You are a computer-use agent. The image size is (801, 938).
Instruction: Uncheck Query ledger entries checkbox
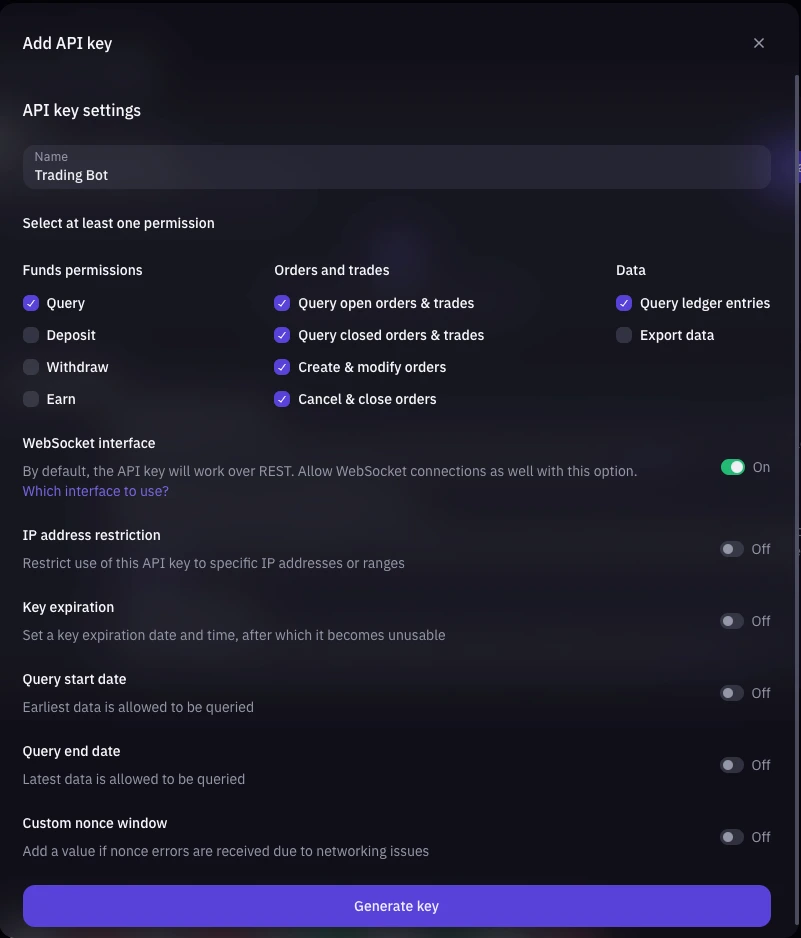coord(624,303)
